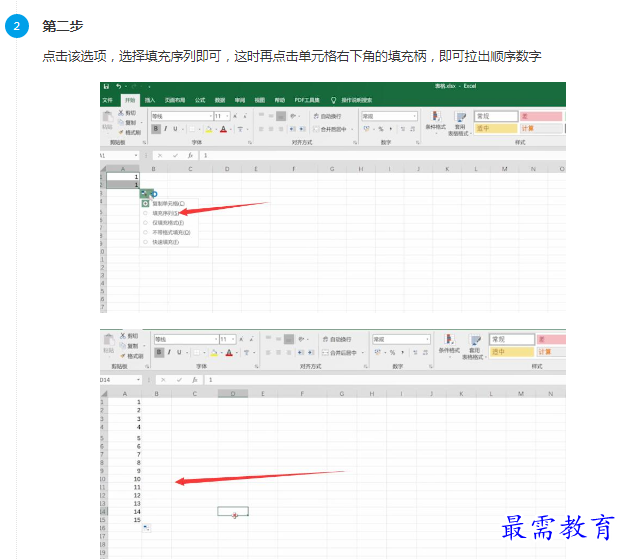Click Wrap Text (自动换行) in top Excel ribbon
This screenshot has height=559, width=623.
coord(327,116)
